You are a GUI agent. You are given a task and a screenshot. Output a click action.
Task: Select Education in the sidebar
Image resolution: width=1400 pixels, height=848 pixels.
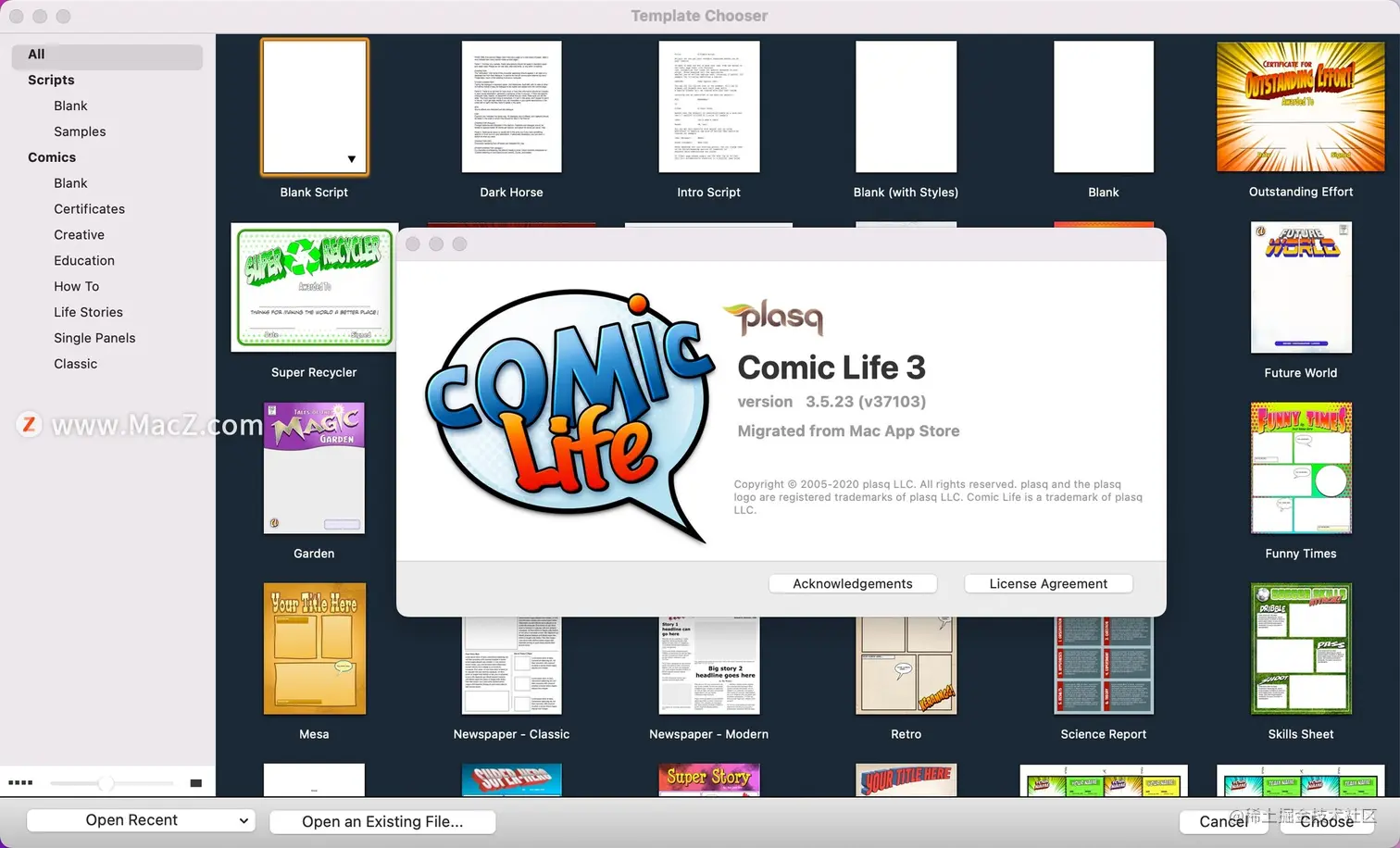(84, 261)
